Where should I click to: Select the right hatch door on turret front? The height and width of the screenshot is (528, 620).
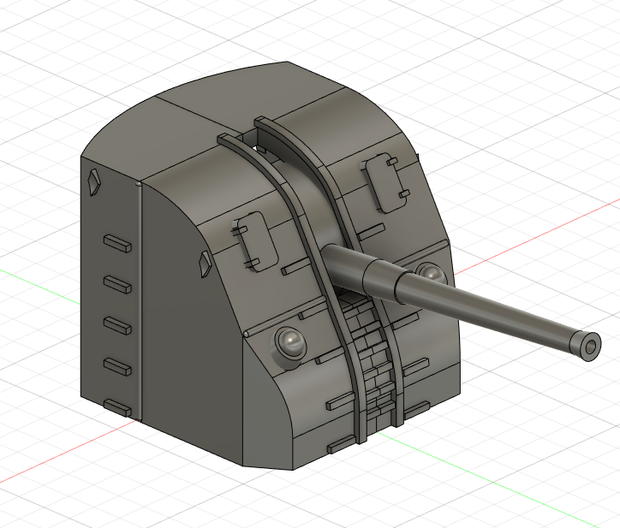[386, 183]
